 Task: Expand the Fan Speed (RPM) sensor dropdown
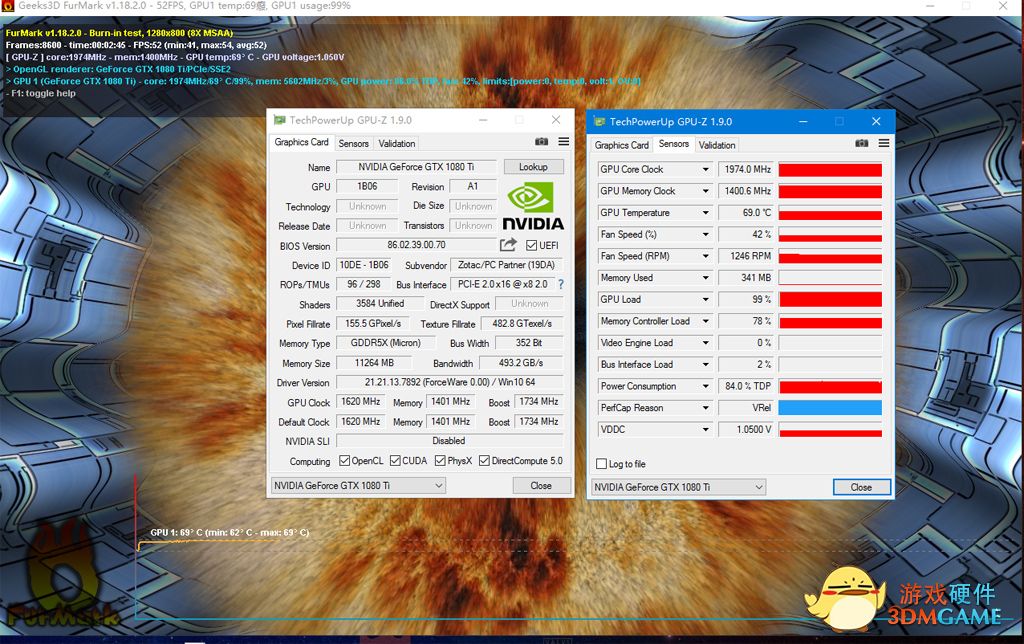[705, 256]
